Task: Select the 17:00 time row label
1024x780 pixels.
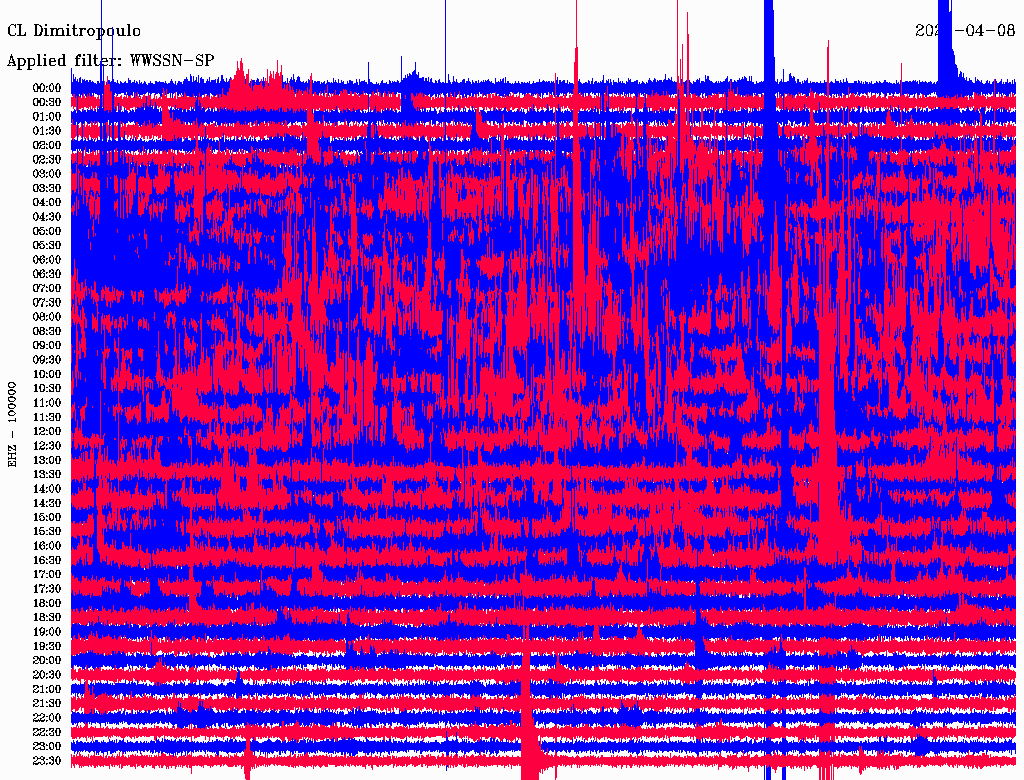Action: pos(47,574)
